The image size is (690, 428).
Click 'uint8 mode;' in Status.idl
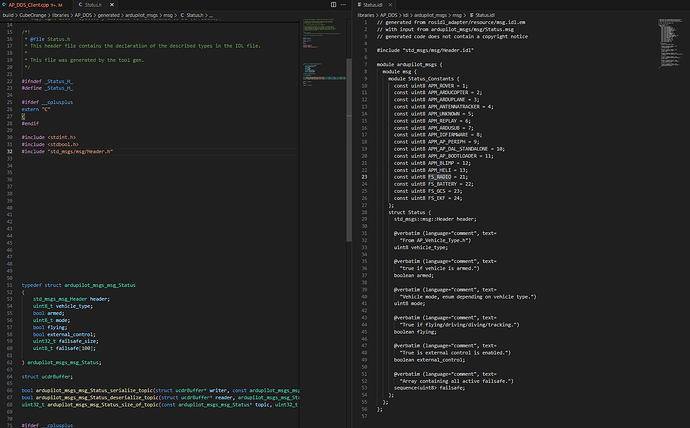[x=410, y=304]
